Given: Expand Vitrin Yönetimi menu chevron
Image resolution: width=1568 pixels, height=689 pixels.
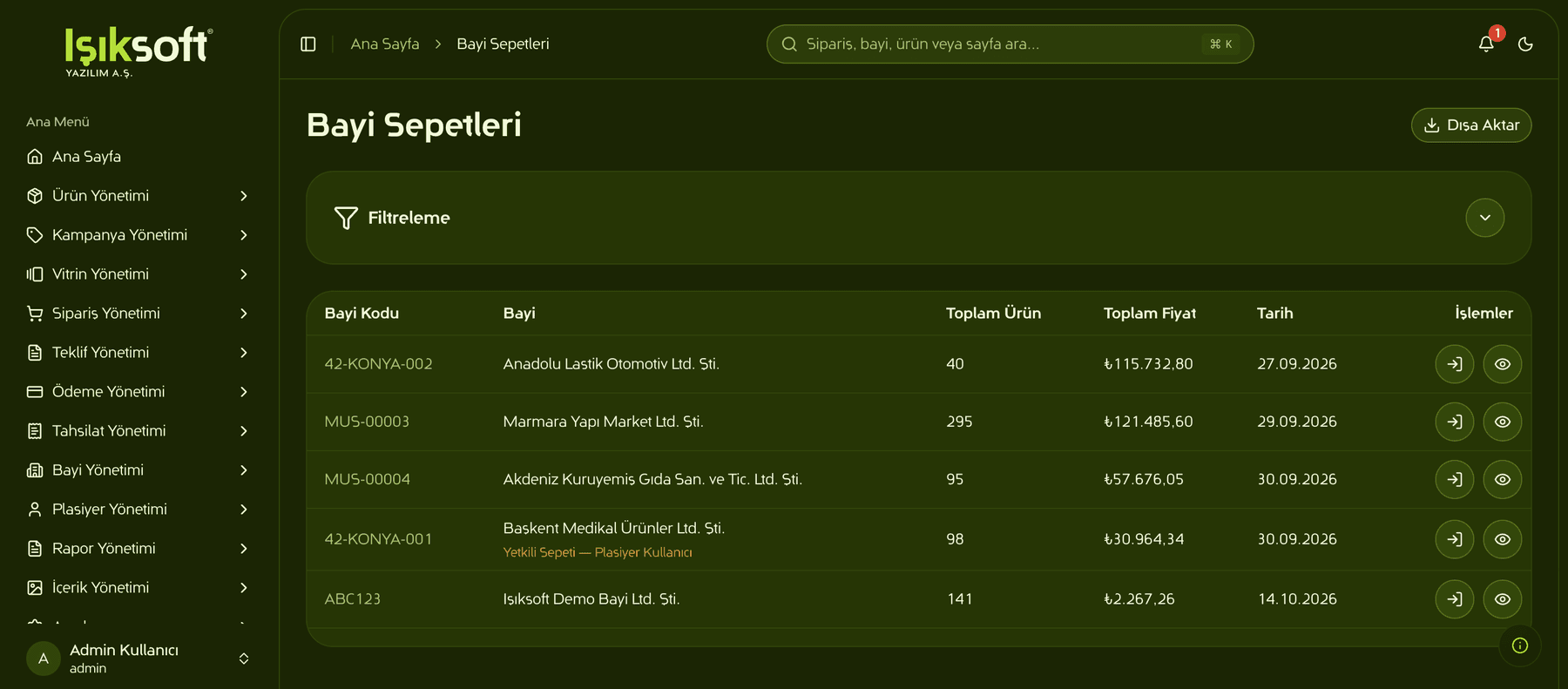Looking at the screenshot, I should point(244,274).
